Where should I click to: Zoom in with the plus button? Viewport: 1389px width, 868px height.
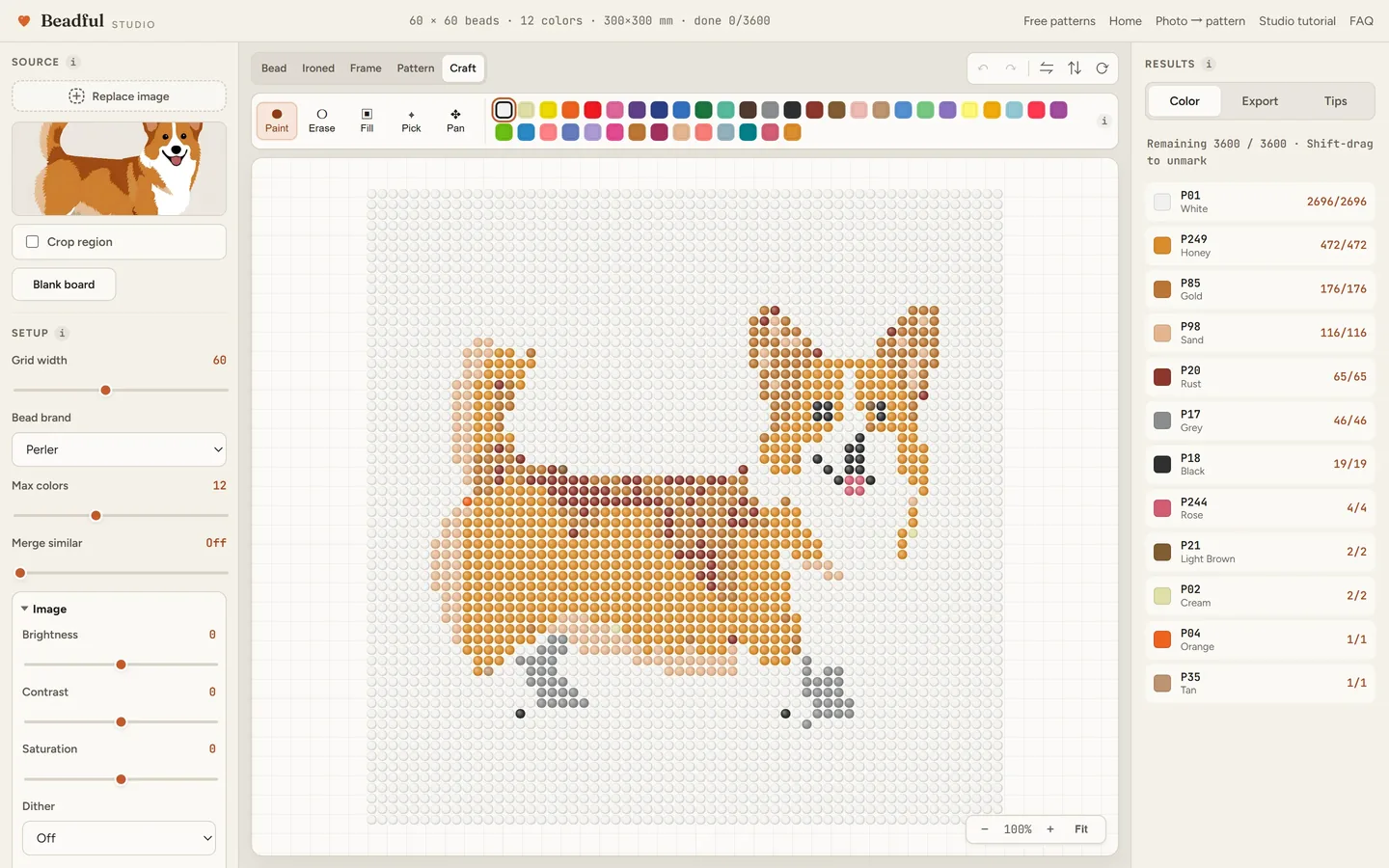[x=1050, y=829]
